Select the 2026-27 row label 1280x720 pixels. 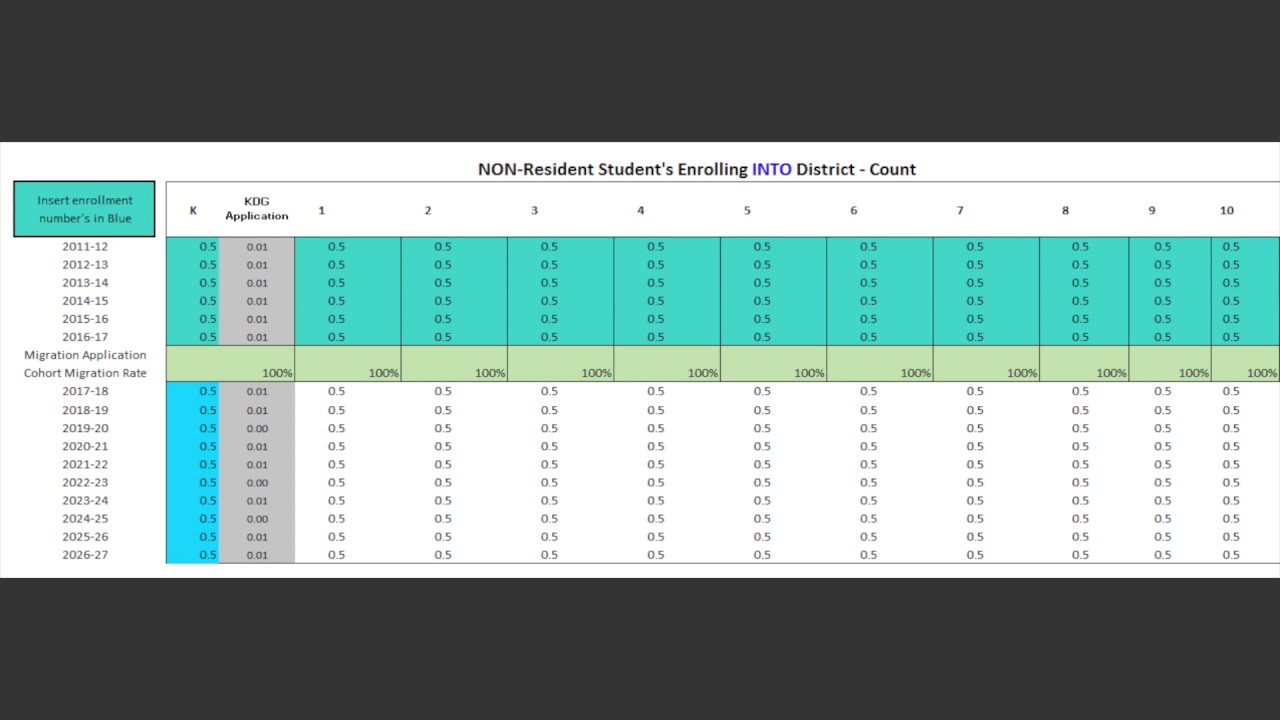[85, 554]
